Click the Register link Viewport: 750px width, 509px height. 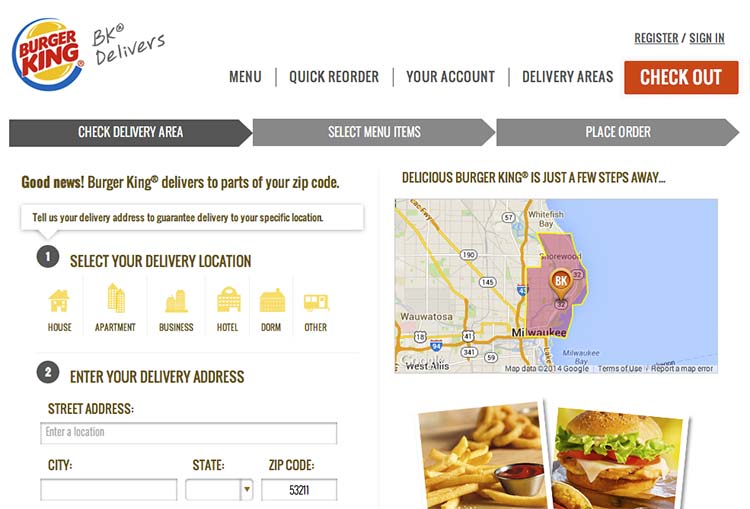(x=656, y=38)
